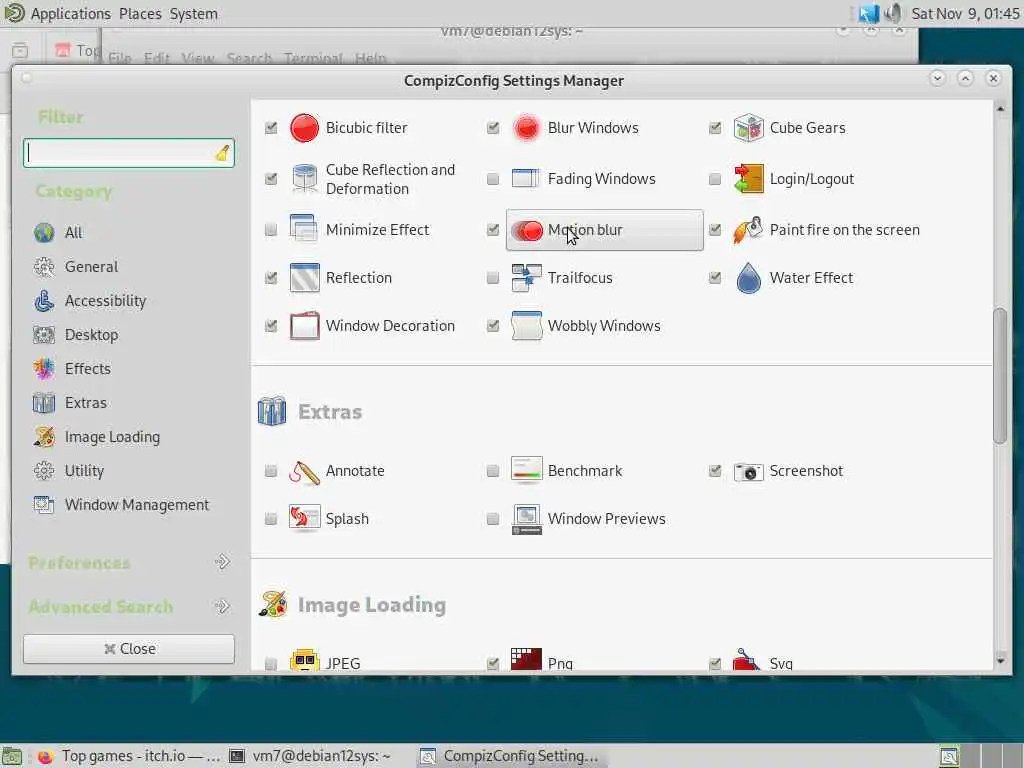Uncheck Wobbly Windows checkbox
The width and height of the screenshot is (1024, 768).
493,325
